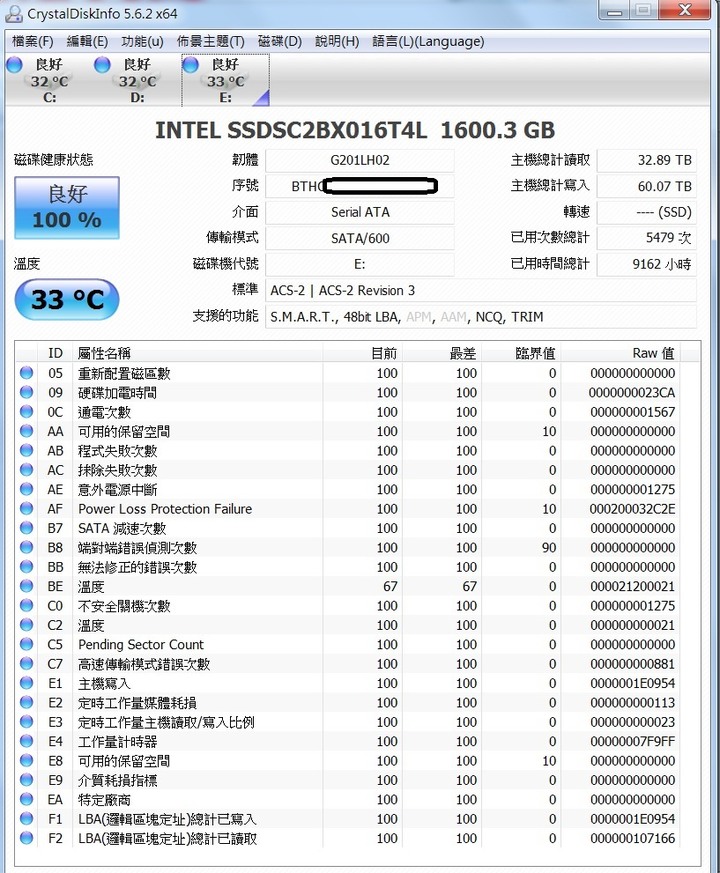Click the blue health orb for drive D:
This screenshot has width=720, height=873.
[x=102, y=65]
